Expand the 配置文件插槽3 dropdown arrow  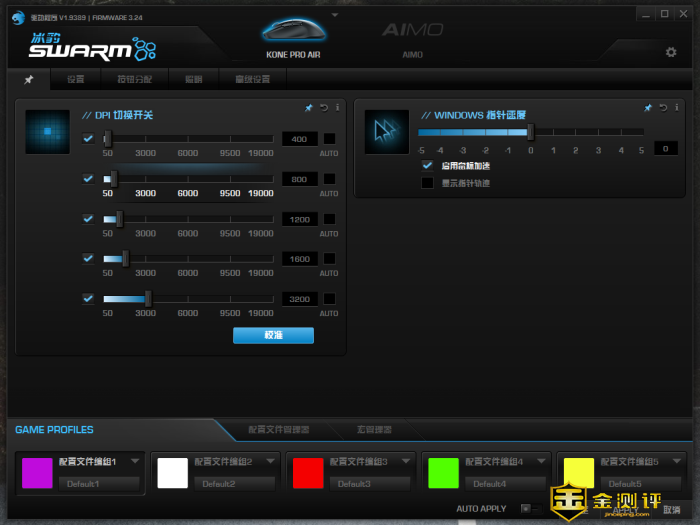click(x=405, y=461)
